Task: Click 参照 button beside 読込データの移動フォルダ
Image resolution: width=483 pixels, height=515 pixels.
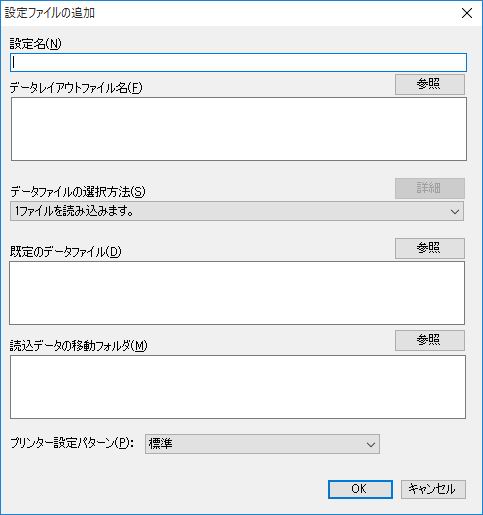Action: click(x=430, y=340)
